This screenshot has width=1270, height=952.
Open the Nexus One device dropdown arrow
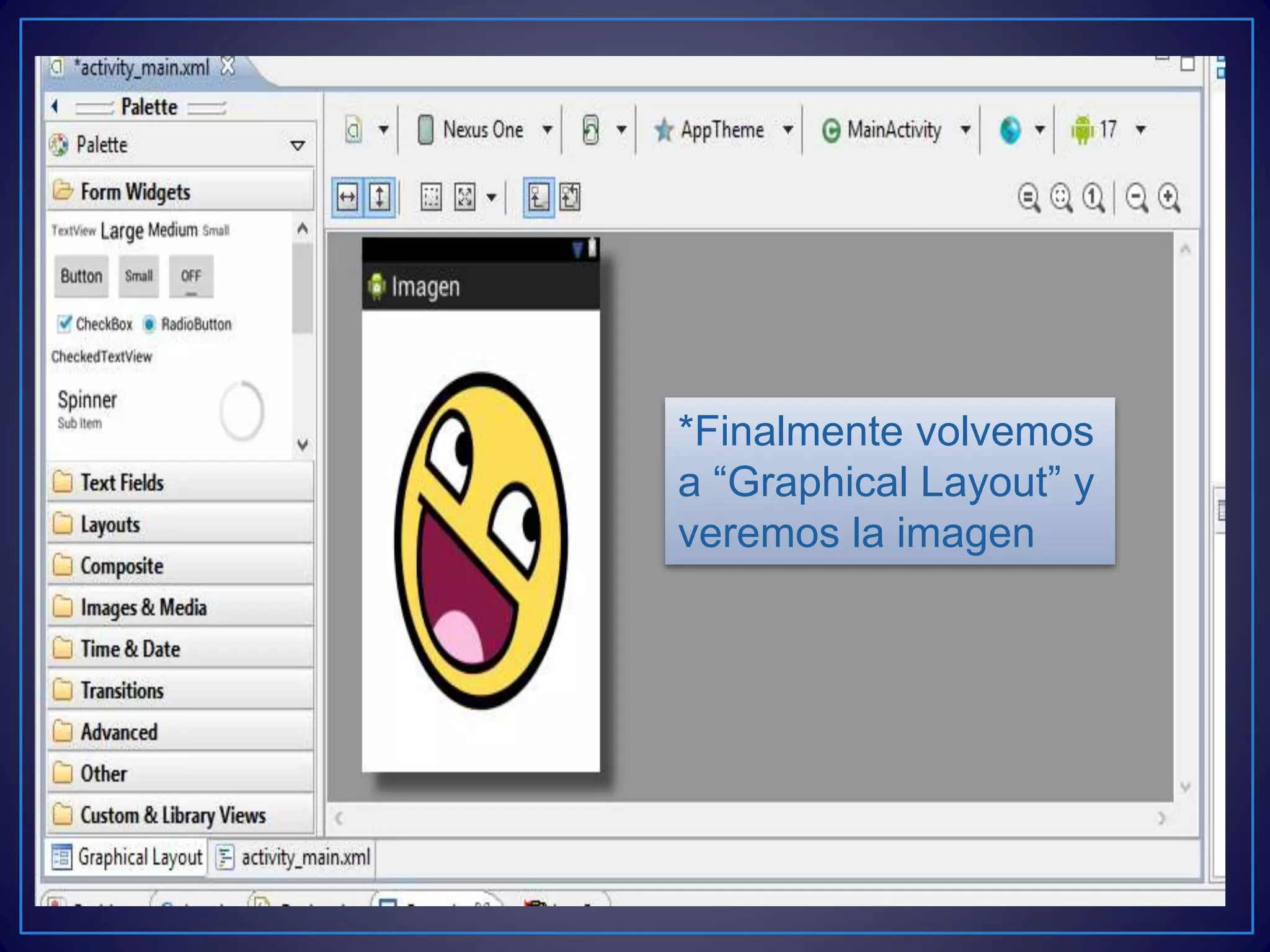coord(548,130)
